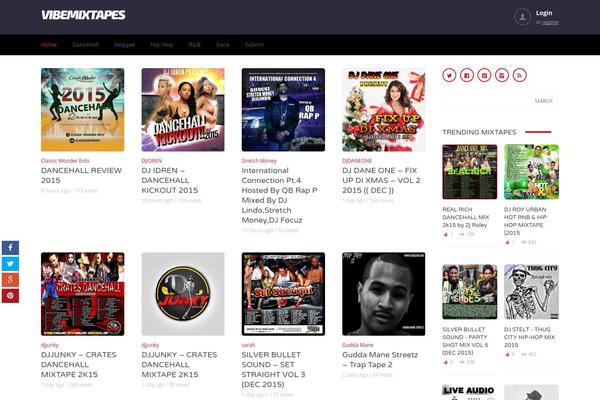Open the Set Straight cover thumbnail
The width and height of the screenshot is (600, 400).
283,294
